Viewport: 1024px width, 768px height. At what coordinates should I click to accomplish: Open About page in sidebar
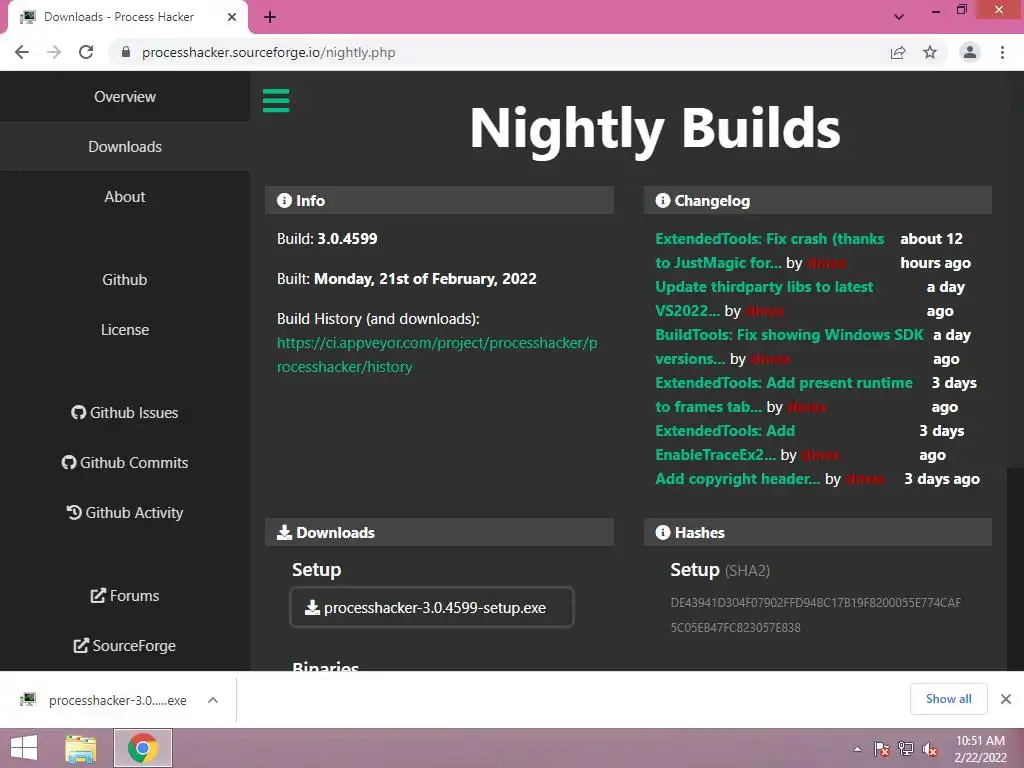125,197
